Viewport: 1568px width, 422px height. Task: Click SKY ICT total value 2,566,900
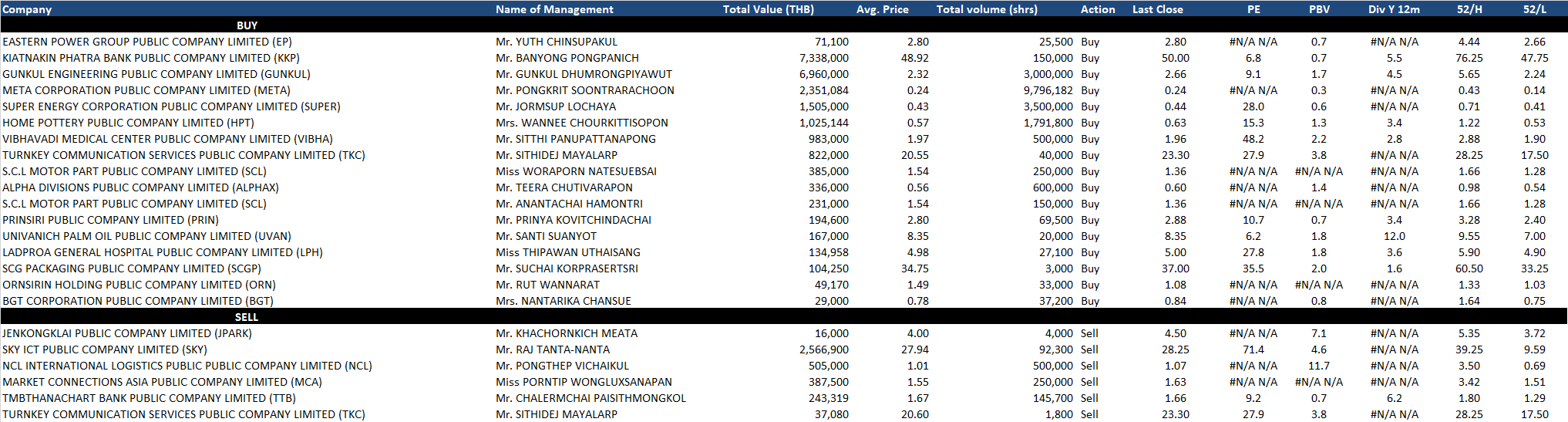(823, 349)
